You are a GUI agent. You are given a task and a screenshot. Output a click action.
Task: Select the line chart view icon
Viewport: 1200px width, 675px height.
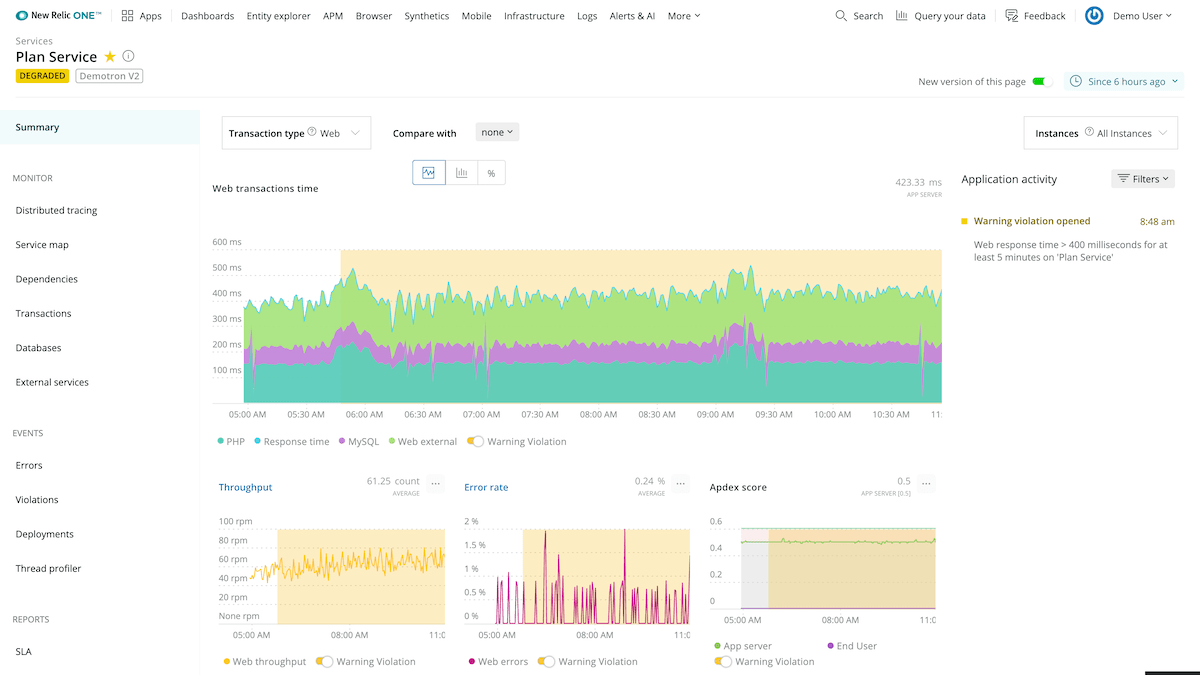pyautogui.click(x=428, y=173)
